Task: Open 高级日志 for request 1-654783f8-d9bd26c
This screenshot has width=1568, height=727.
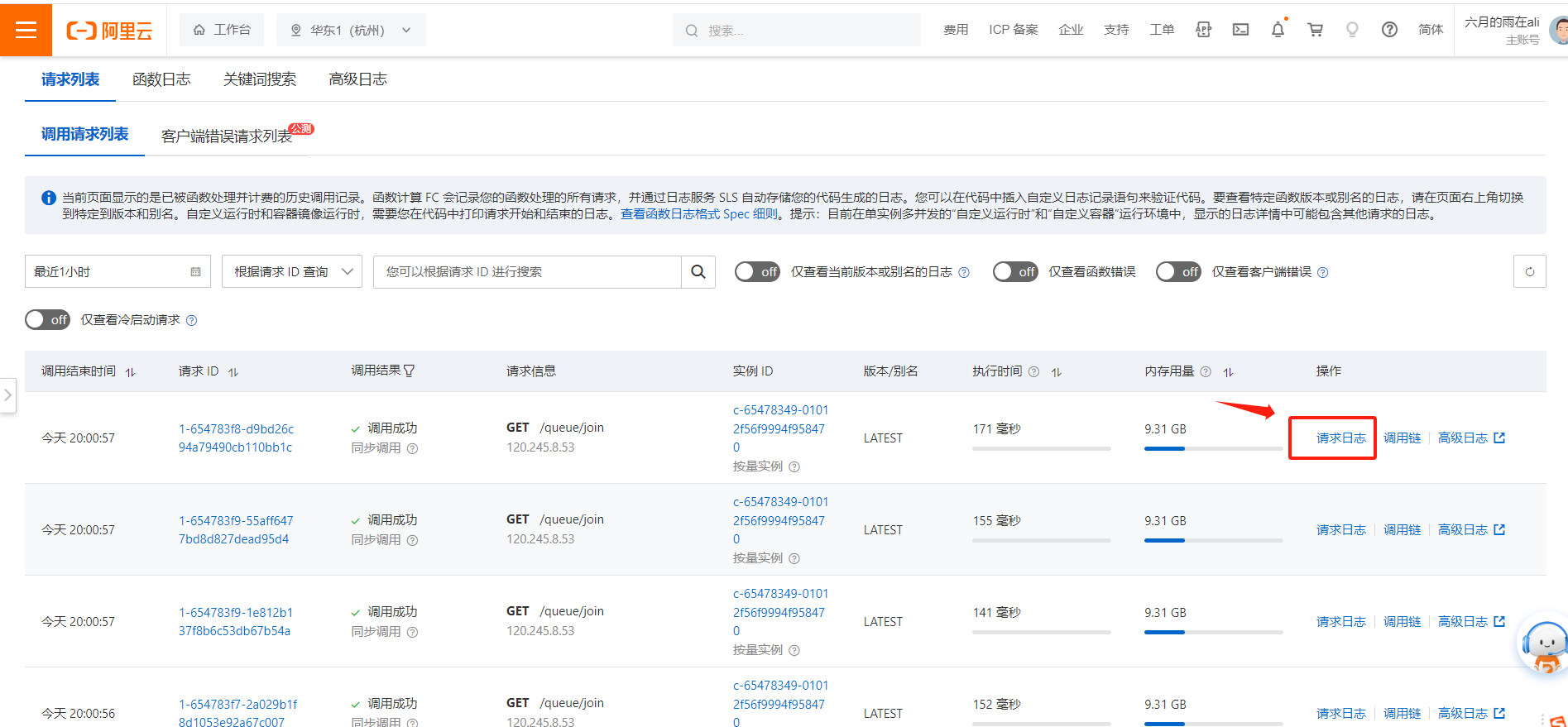Action: click(x=1471, y=438)
